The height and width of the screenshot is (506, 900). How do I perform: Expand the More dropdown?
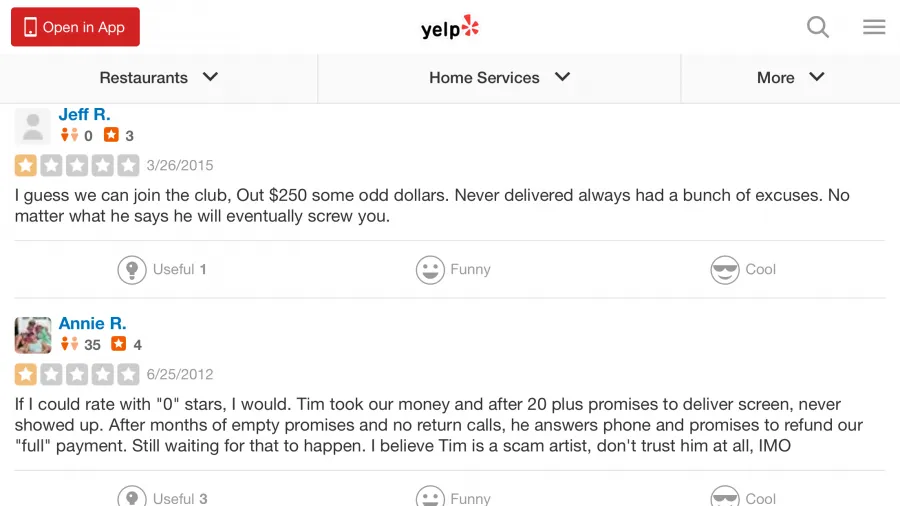coord(790,78)
